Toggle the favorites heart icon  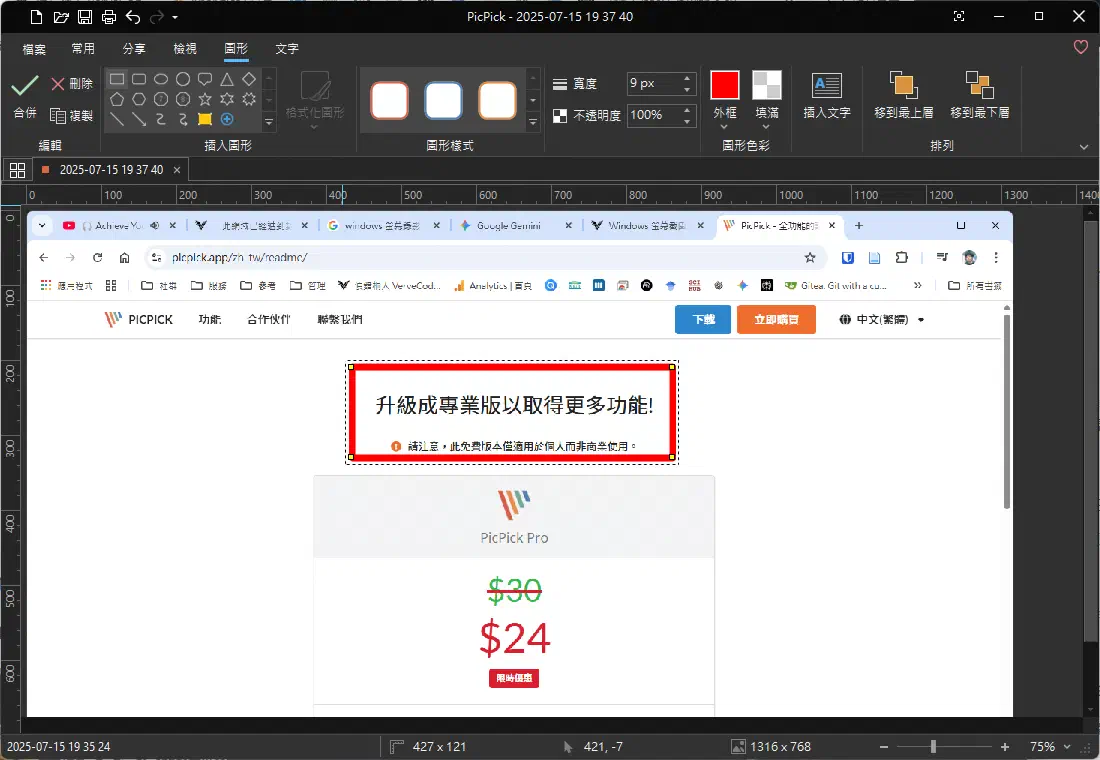coord(1080,47)
